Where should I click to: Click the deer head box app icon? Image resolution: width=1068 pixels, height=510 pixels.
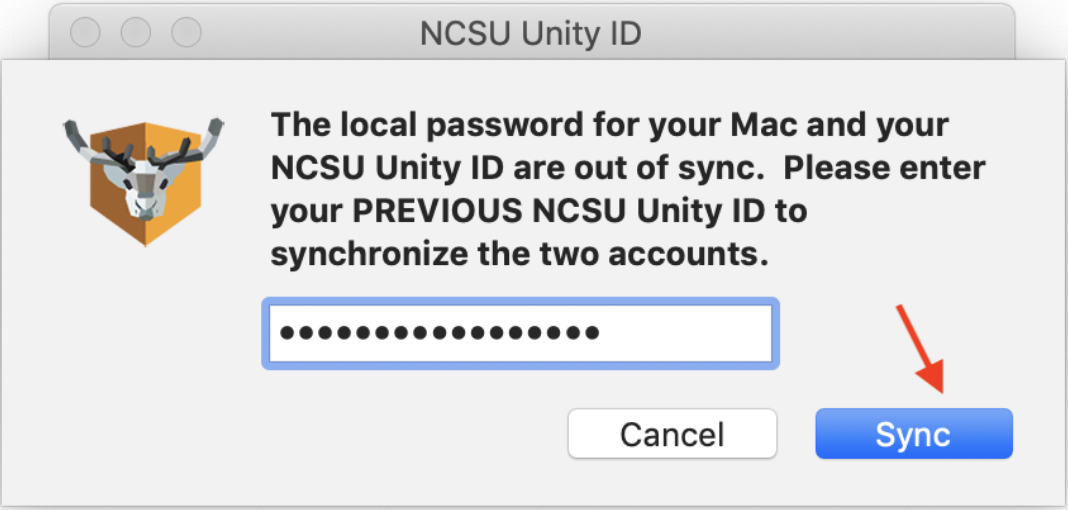tap(143, 180)
